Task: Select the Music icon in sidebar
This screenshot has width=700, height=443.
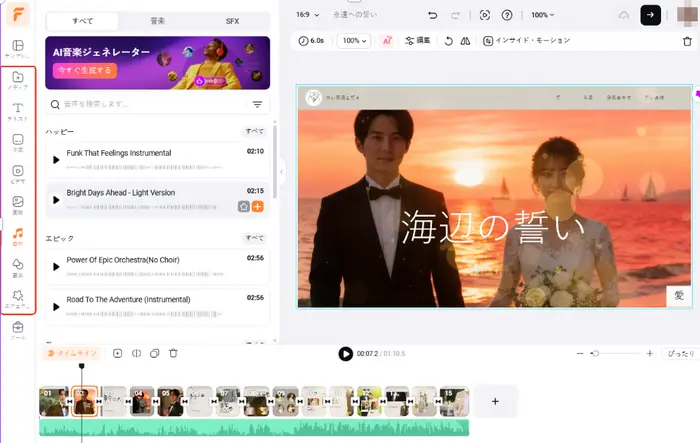Action: tap(17, 237)
